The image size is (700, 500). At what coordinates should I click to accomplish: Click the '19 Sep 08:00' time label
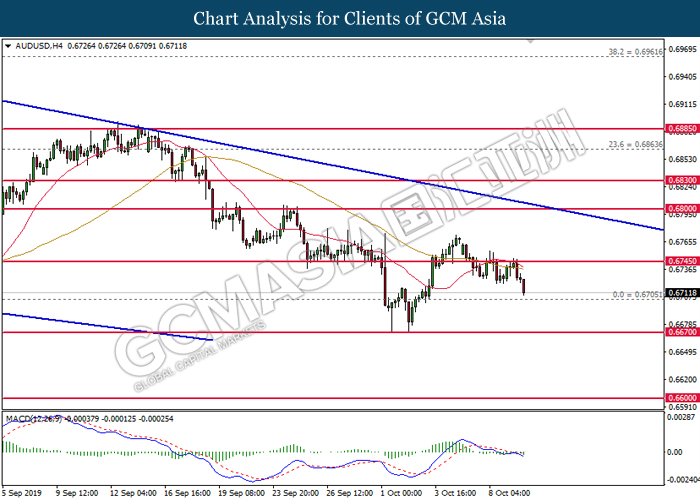point(242,493)
